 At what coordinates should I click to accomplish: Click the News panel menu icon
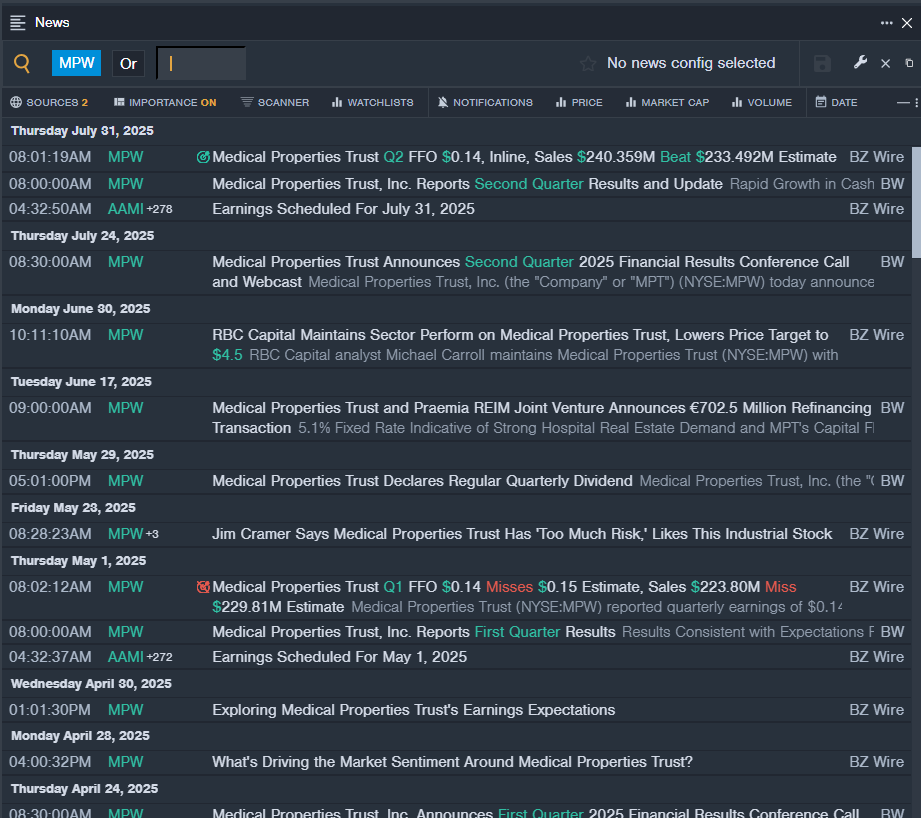pos(18,23)
